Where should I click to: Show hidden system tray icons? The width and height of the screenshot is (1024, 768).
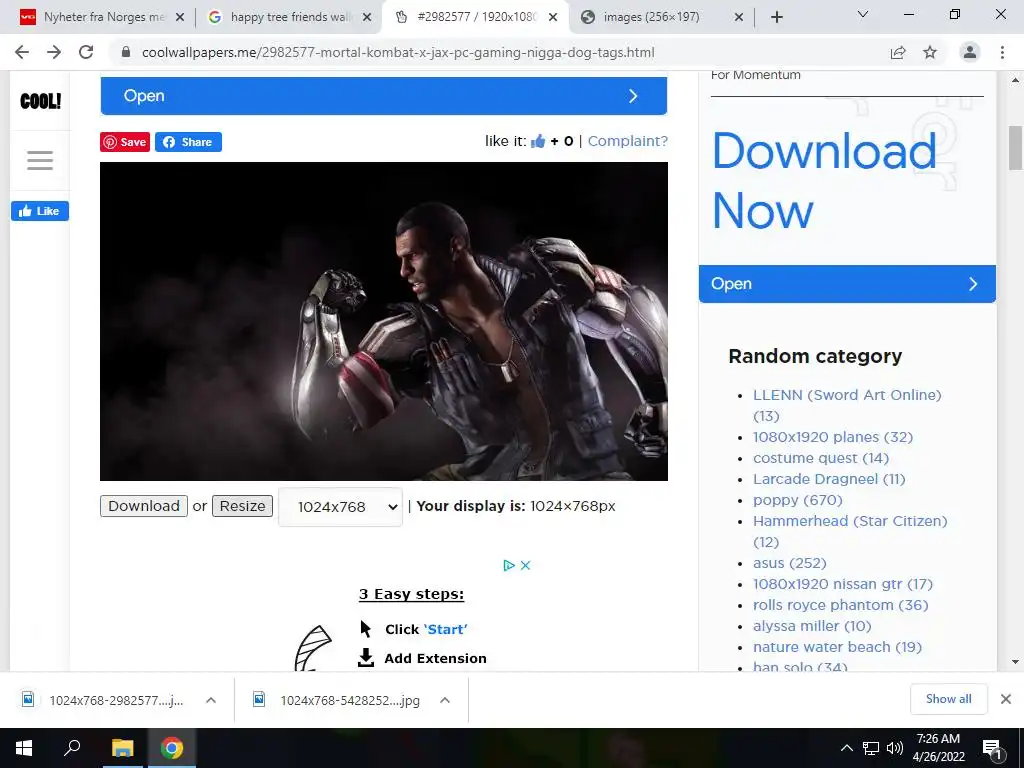click(x=846, y=748)
